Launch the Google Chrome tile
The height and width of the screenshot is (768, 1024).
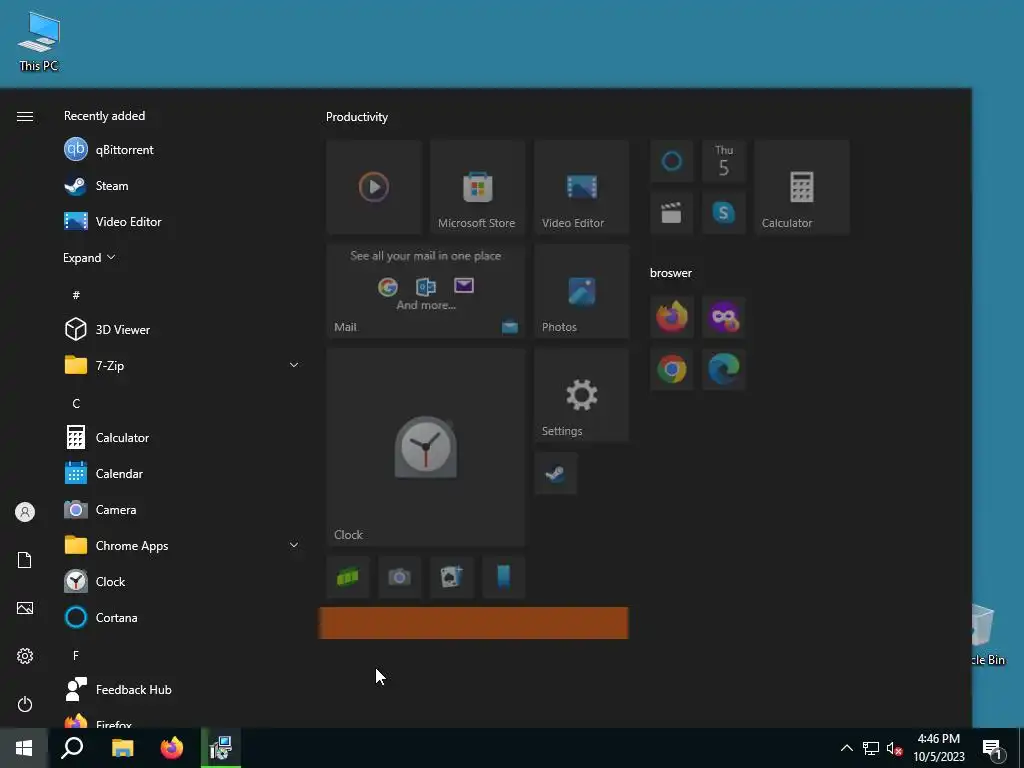click(671, 369)
